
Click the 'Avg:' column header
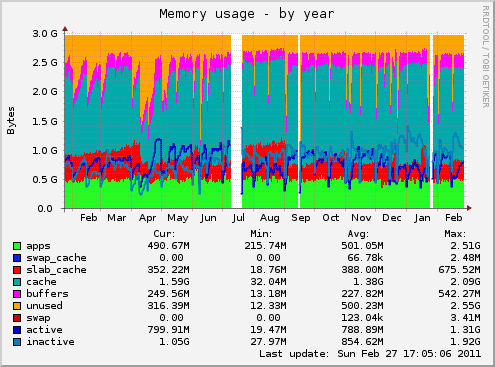(358, 234)
